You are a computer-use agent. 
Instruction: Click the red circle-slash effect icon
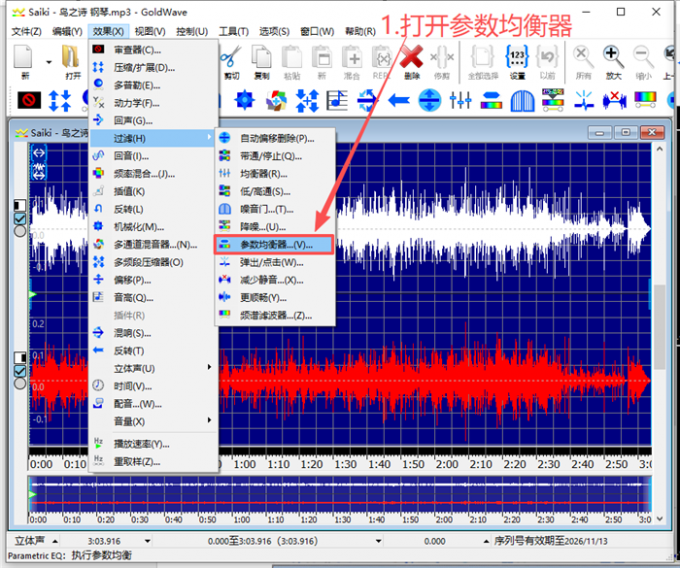(x=27, y=100)
